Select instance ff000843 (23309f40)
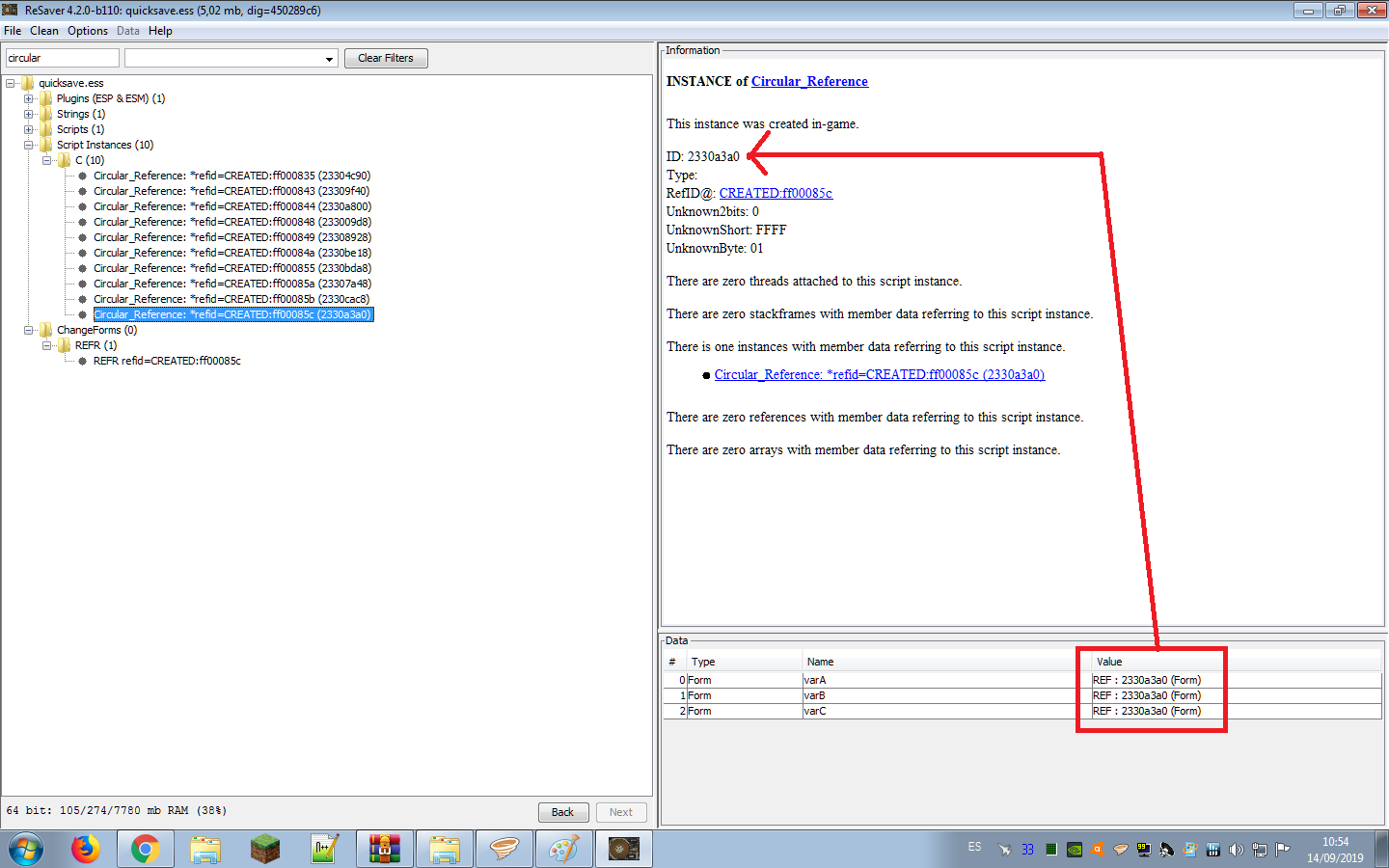Screen dimensions: 1389x868 [231, 191]
